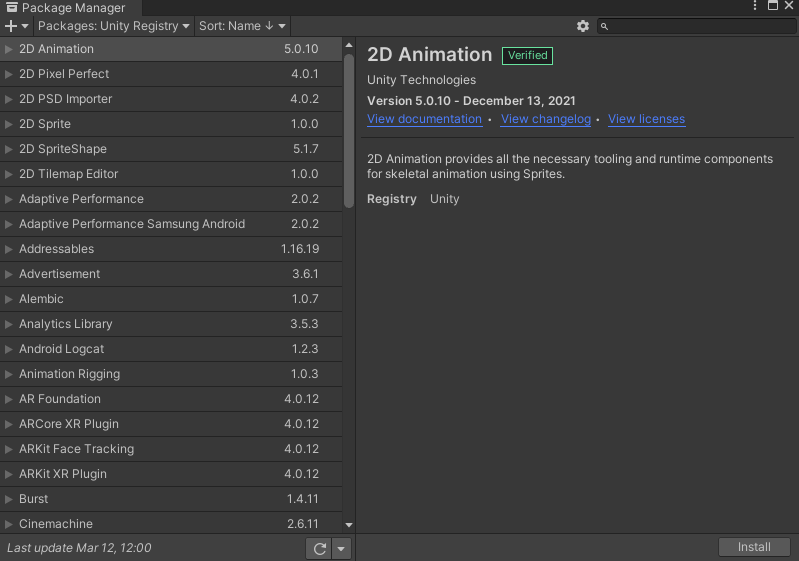Image resolution: width=799 pixels, height=561 pixels.
Task: Click version 1.16.19 in Addressables row
Action: (300, 249)
